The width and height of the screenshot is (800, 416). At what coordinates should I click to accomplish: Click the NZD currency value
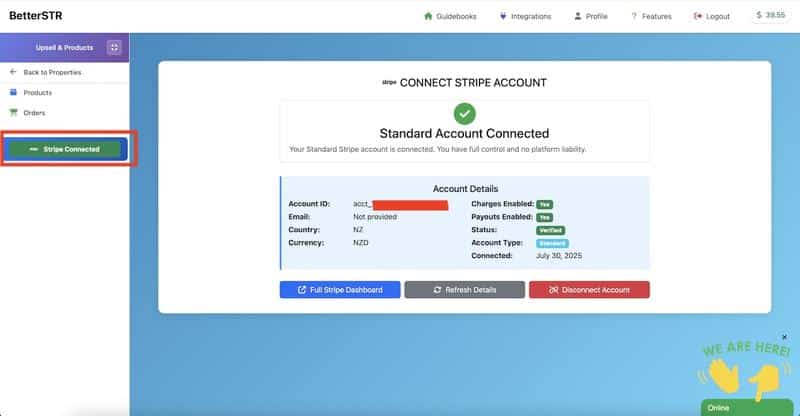361,243
